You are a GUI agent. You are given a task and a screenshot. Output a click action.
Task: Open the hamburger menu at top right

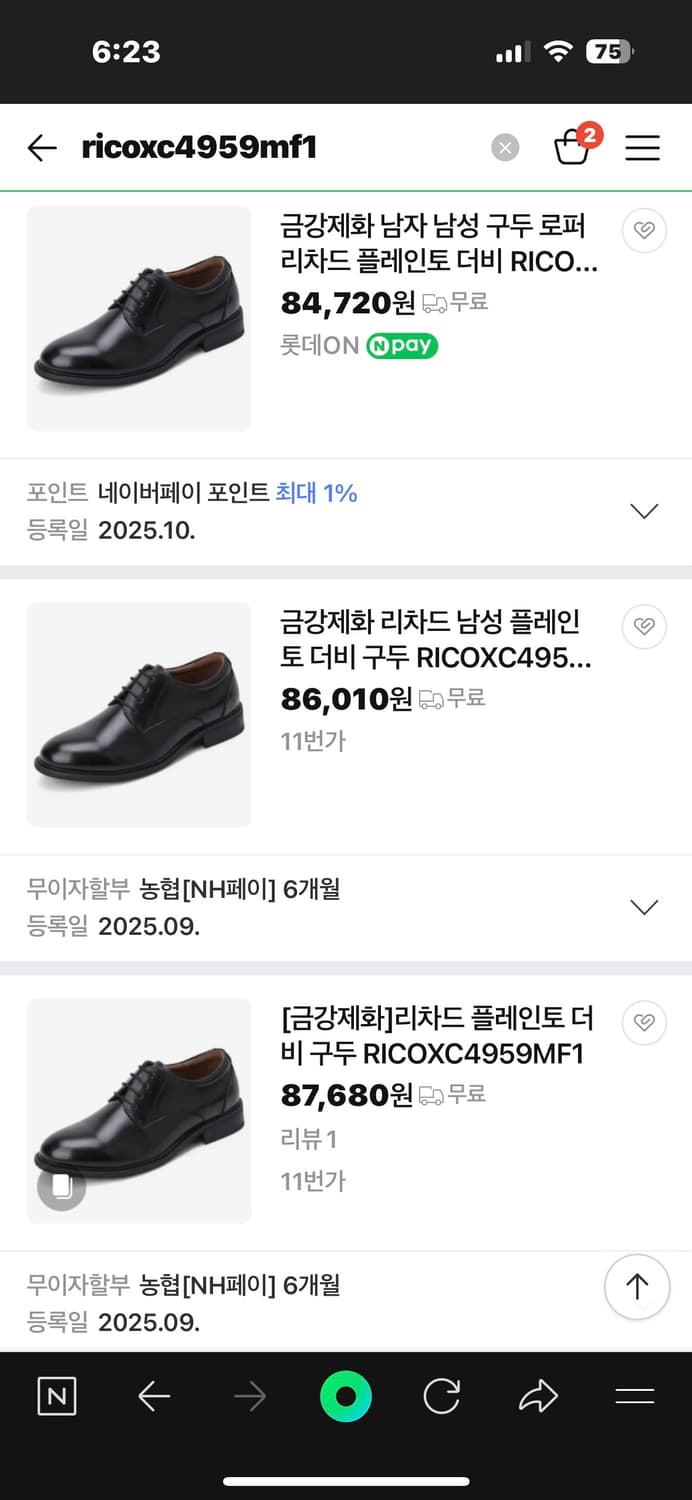coord(641,147)
